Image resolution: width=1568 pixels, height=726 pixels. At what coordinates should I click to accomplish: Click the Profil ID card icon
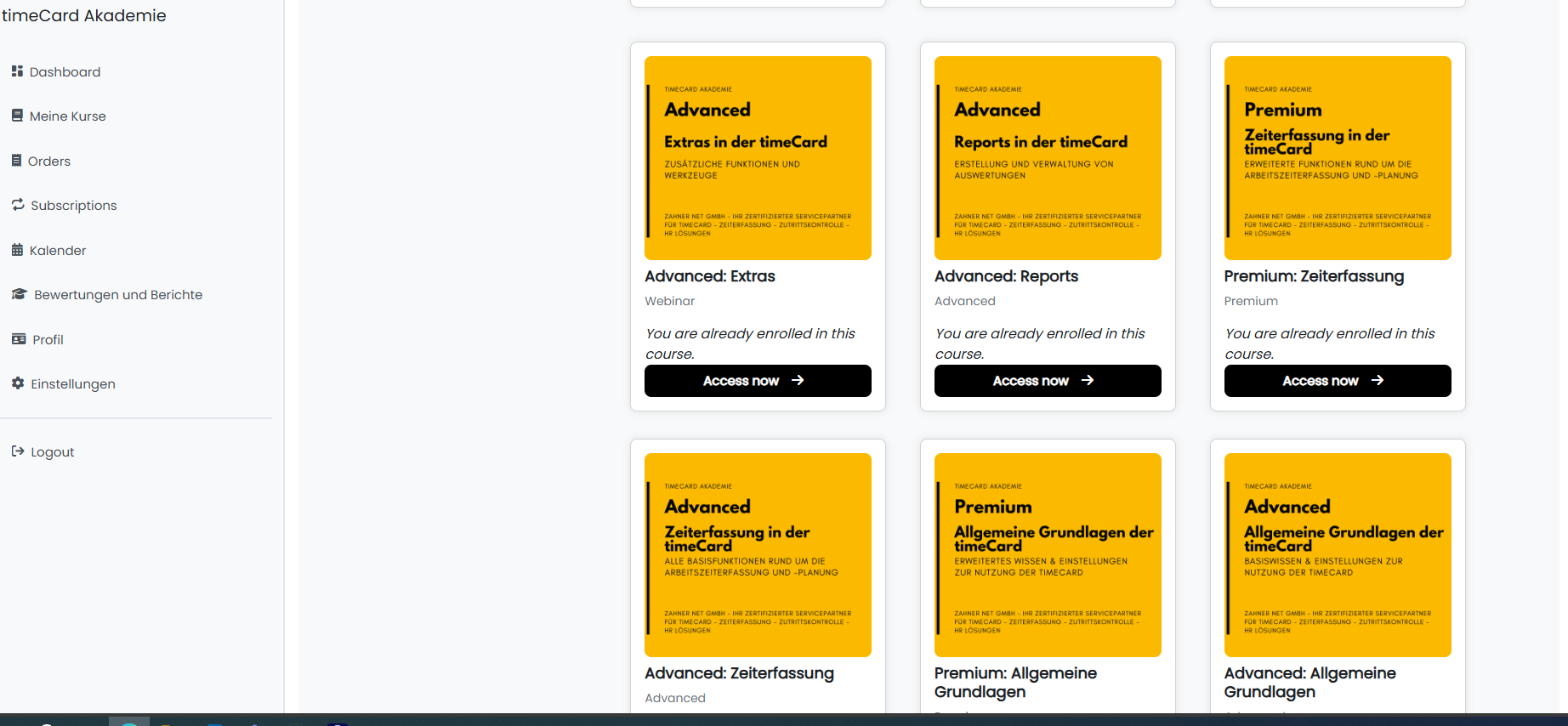point(19,339)
